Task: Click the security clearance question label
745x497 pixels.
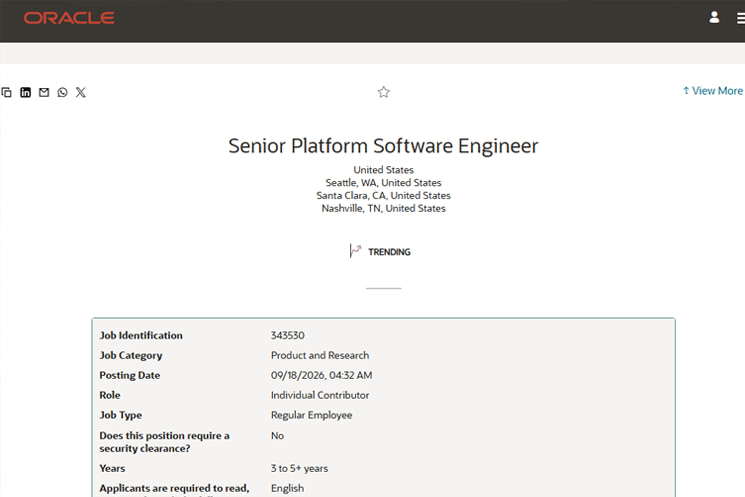Action: [x=164, y=442]
